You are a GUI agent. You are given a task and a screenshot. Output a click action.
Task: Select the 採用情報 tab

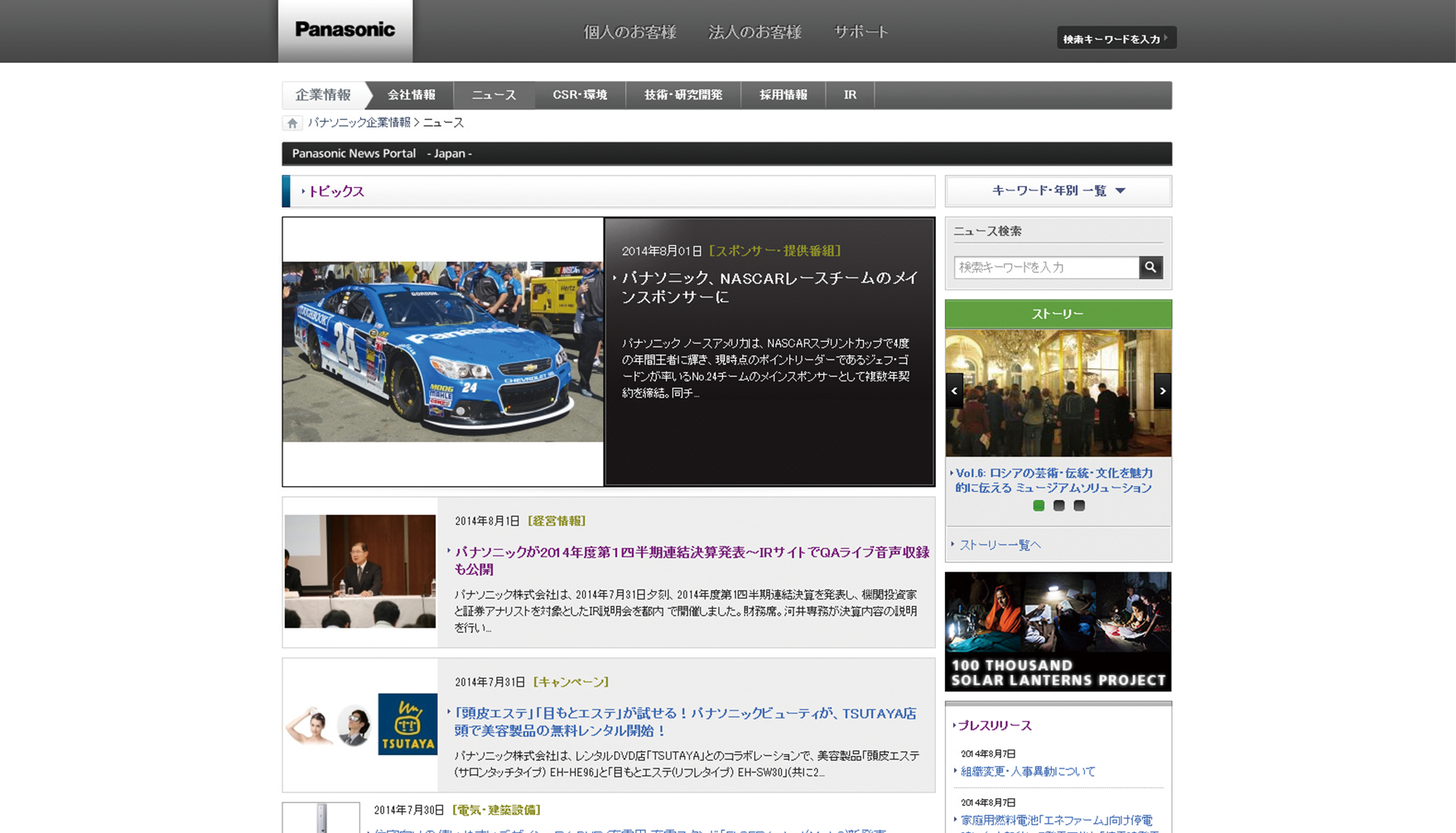(783, 95)
